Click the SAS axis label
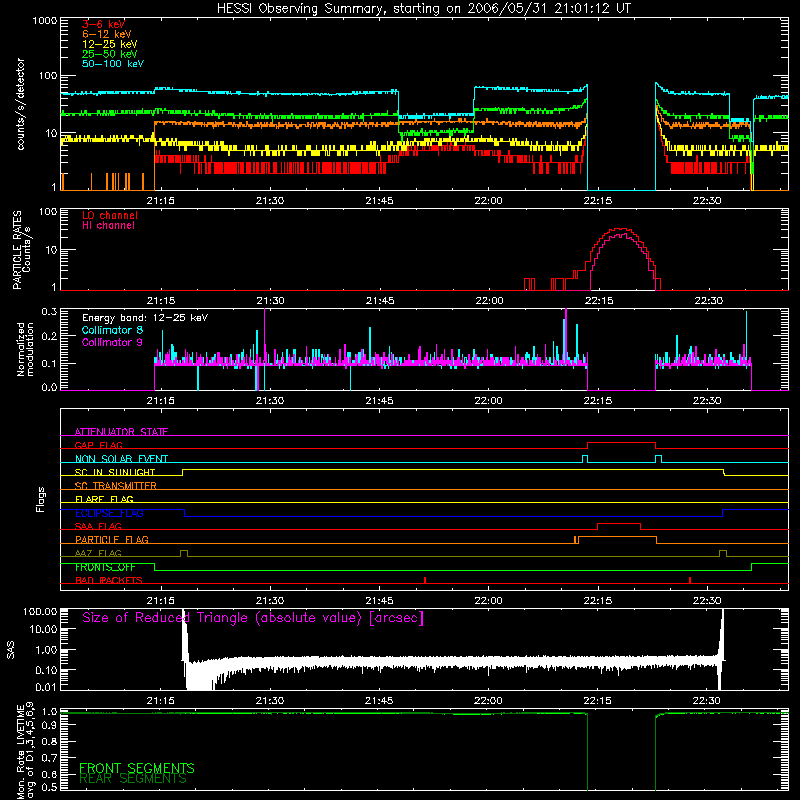The image size is (800, 800). [10, 649]
